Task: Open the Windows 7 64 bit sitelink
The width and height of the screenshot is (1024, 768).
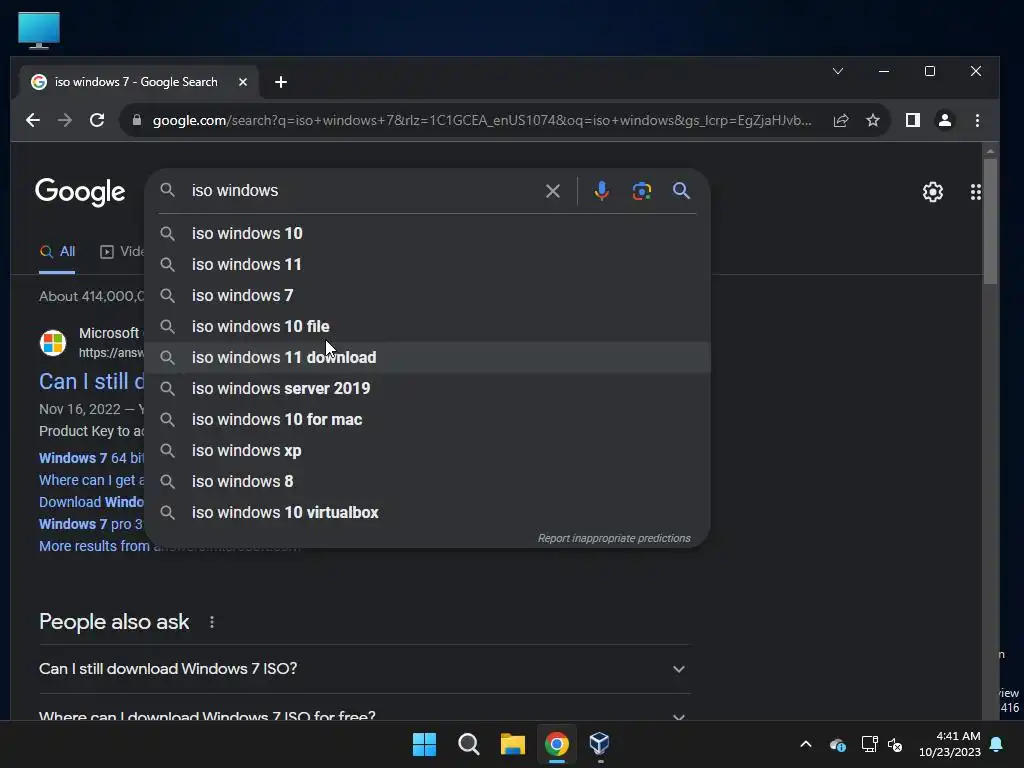Action: 91,458
